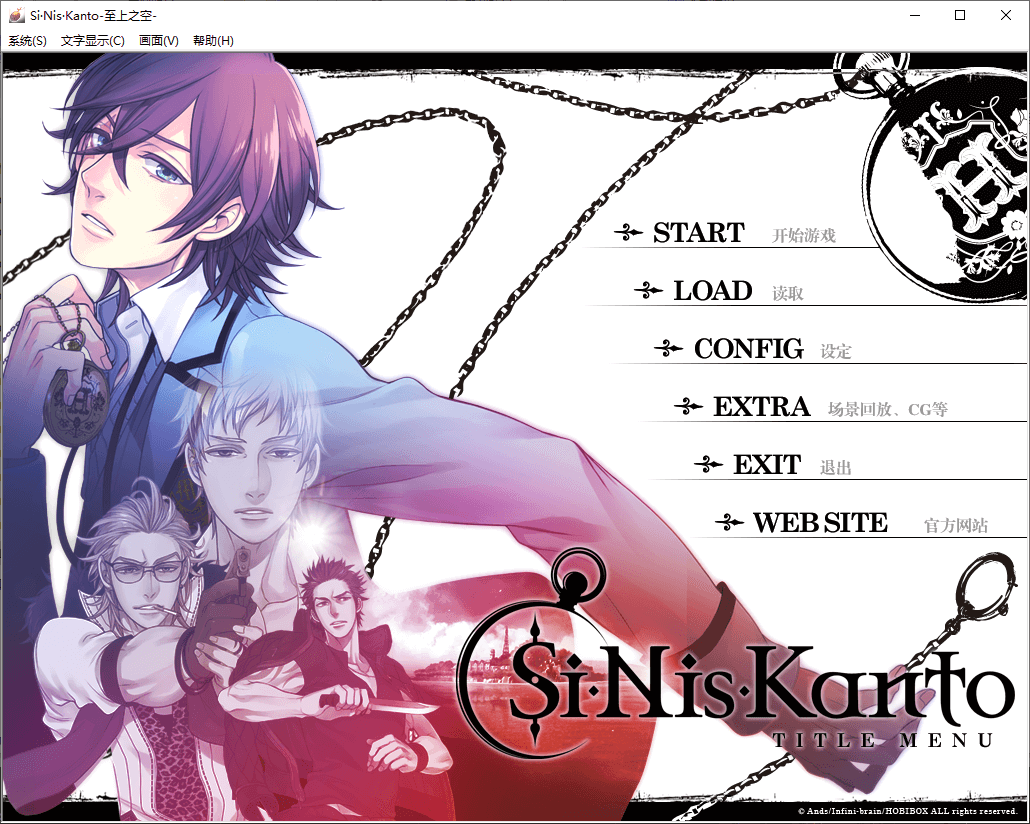Choose EXIT to quit the game
The width and height of the screenshot is (1030, 824).
point(767,465)
